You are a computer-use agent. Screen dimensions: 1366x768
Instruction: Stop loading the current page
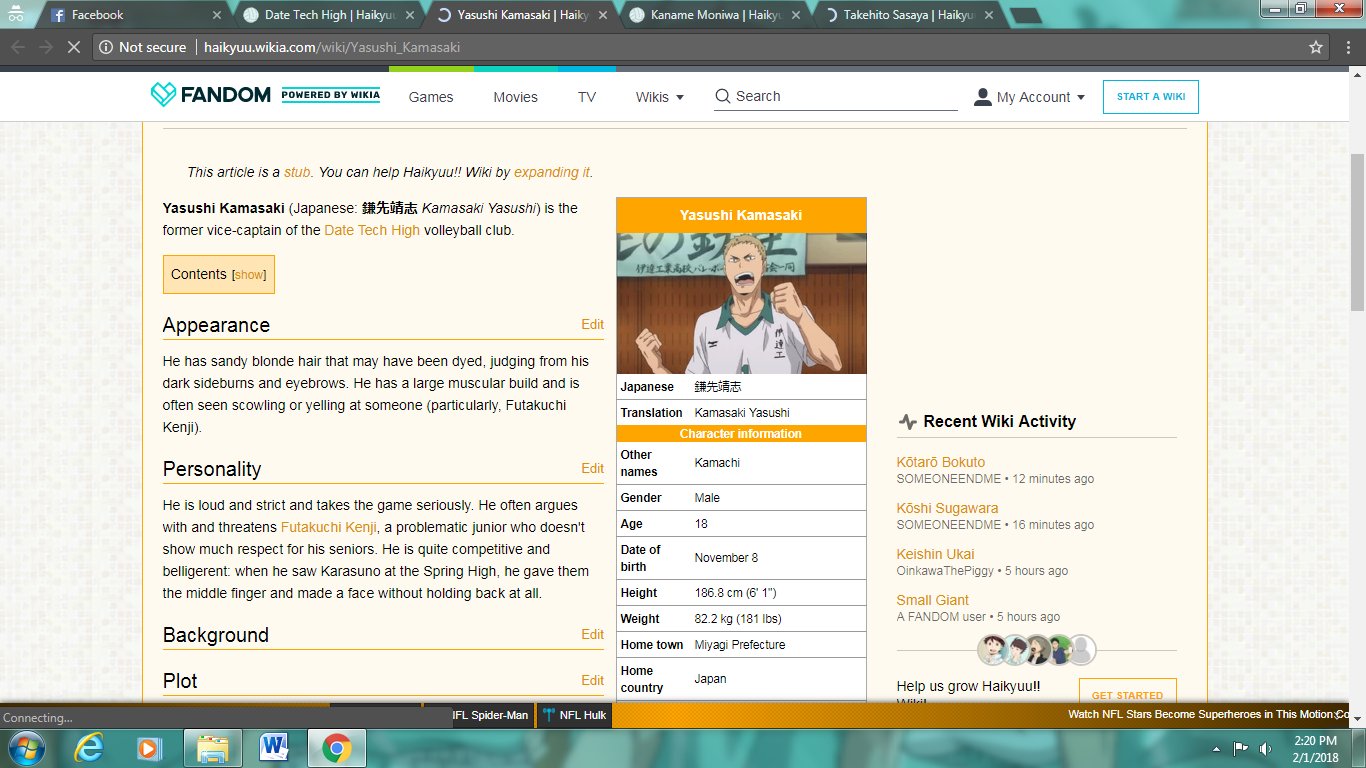click(x=73, y=47)
